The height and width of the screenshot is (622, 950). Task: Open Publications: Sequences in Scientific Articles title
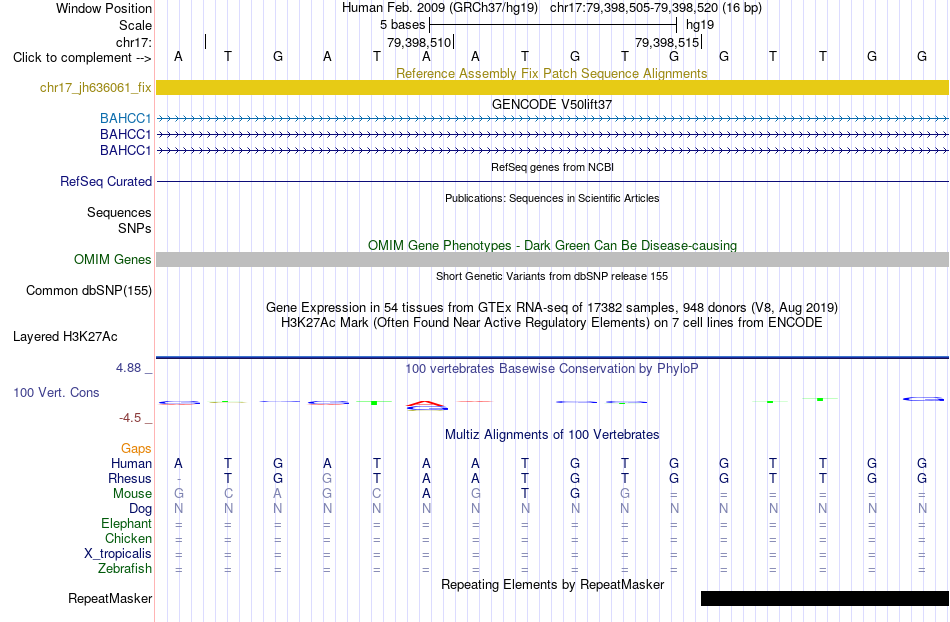(552, 198)
